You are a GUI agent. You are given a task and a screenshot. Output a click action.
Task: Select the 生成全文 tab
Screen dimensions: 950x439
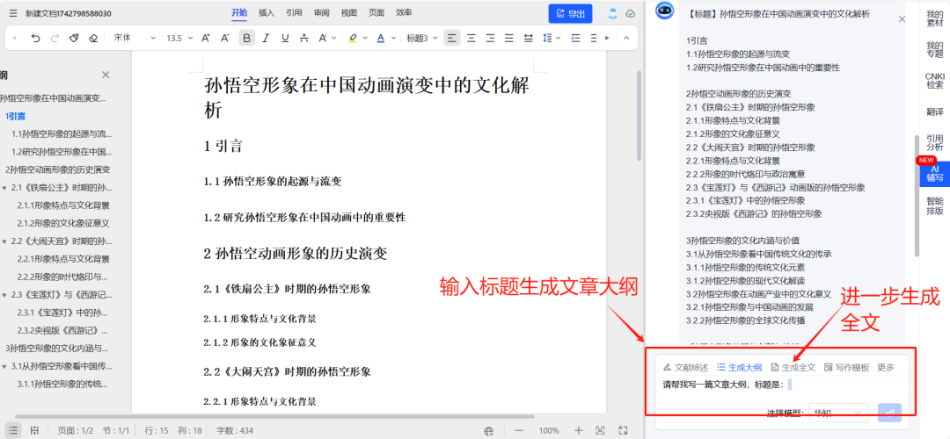[x=792, y=367]
